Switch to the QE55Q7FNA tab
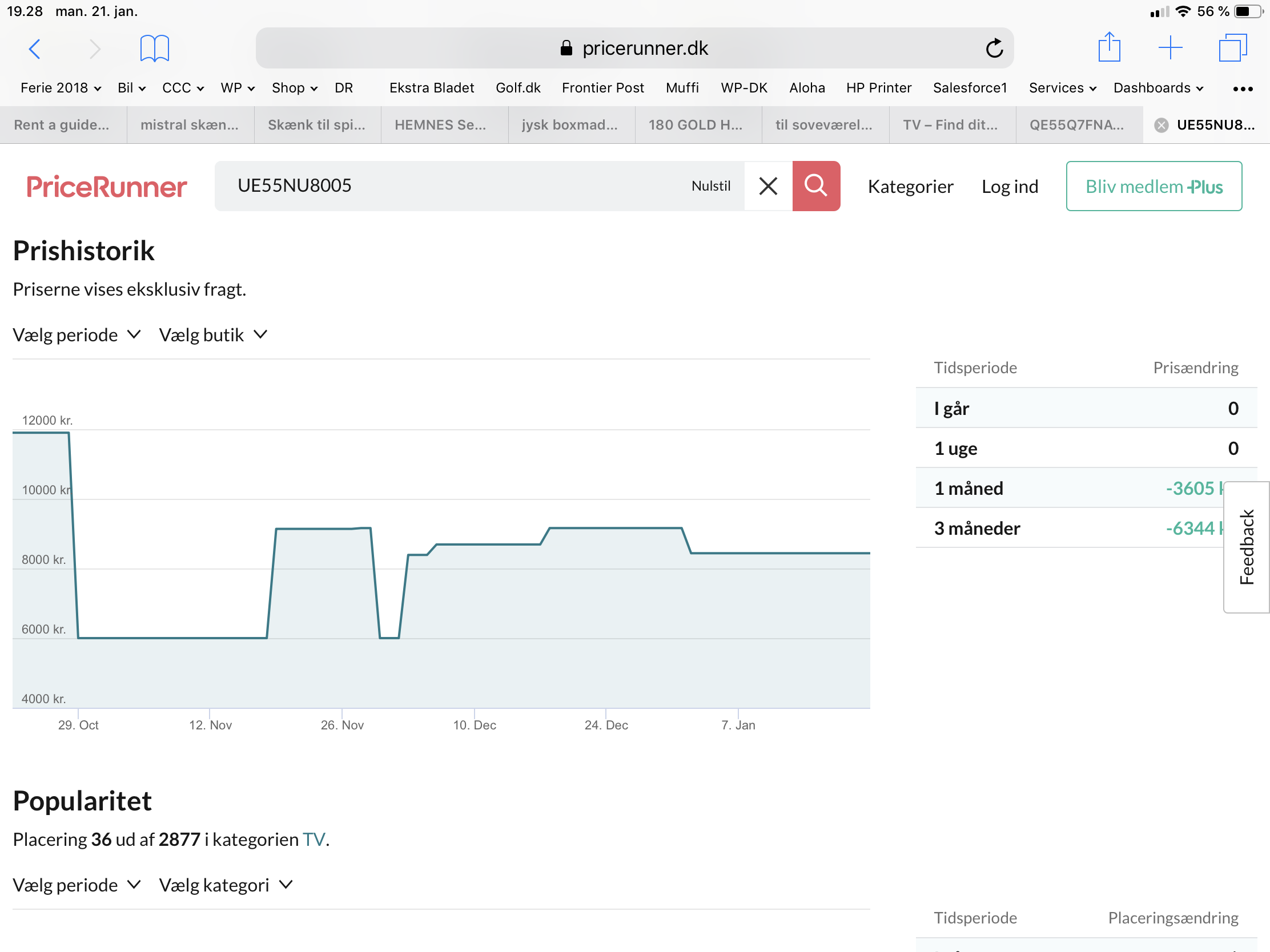Viewport: 1270px width, 952px height. pyautogui.click(x=1076, y=125)
